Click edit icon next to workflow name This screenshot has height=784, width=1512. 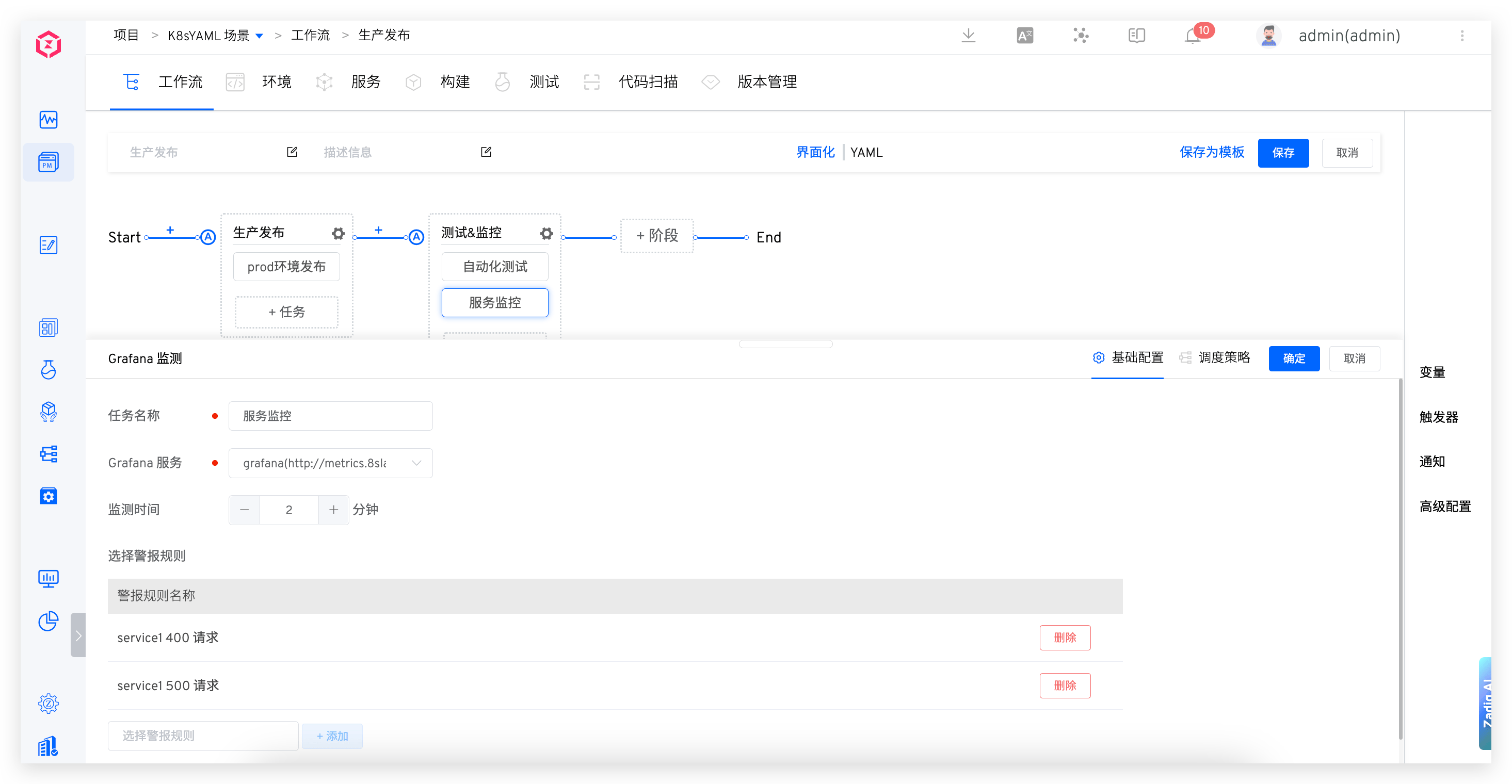pos(292,152)
